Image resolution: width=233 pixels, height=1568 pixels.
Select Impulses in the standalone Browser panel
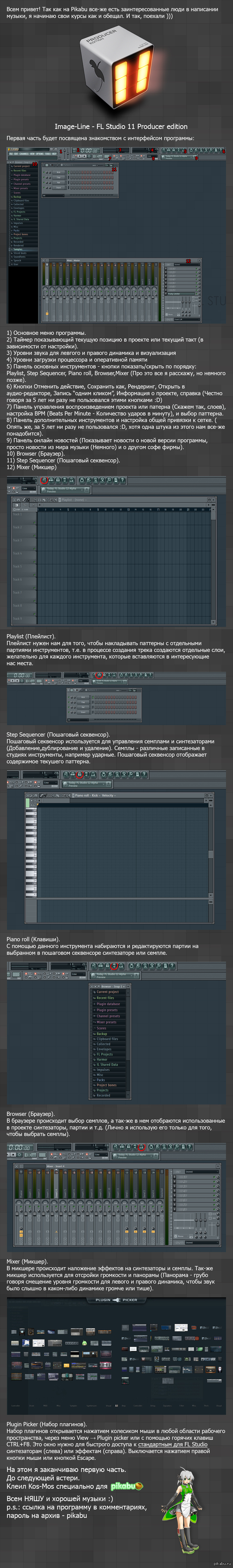[103, 1069]
